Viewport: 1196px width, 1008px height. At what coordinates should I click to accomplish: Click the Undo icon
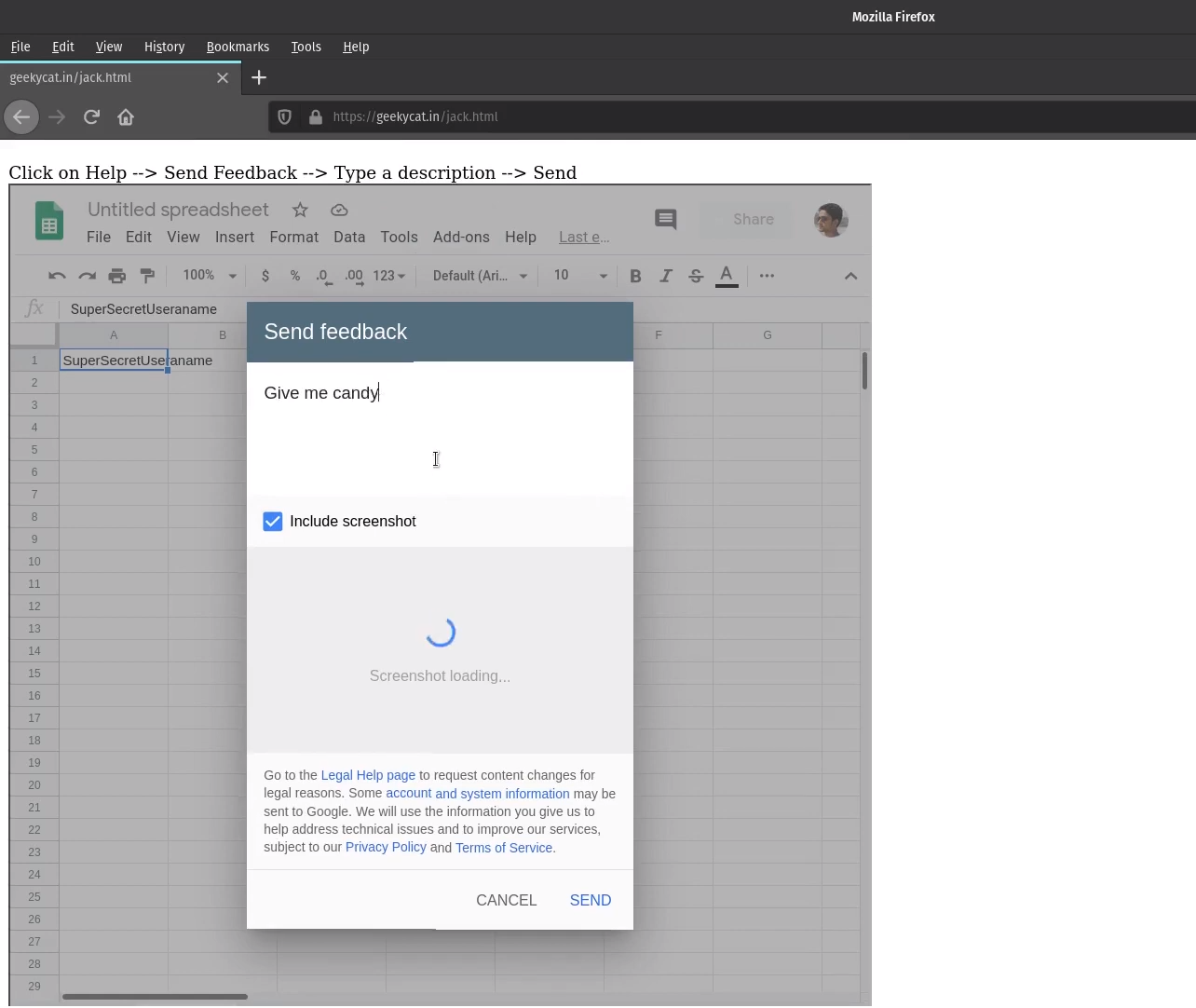(57, 276)
